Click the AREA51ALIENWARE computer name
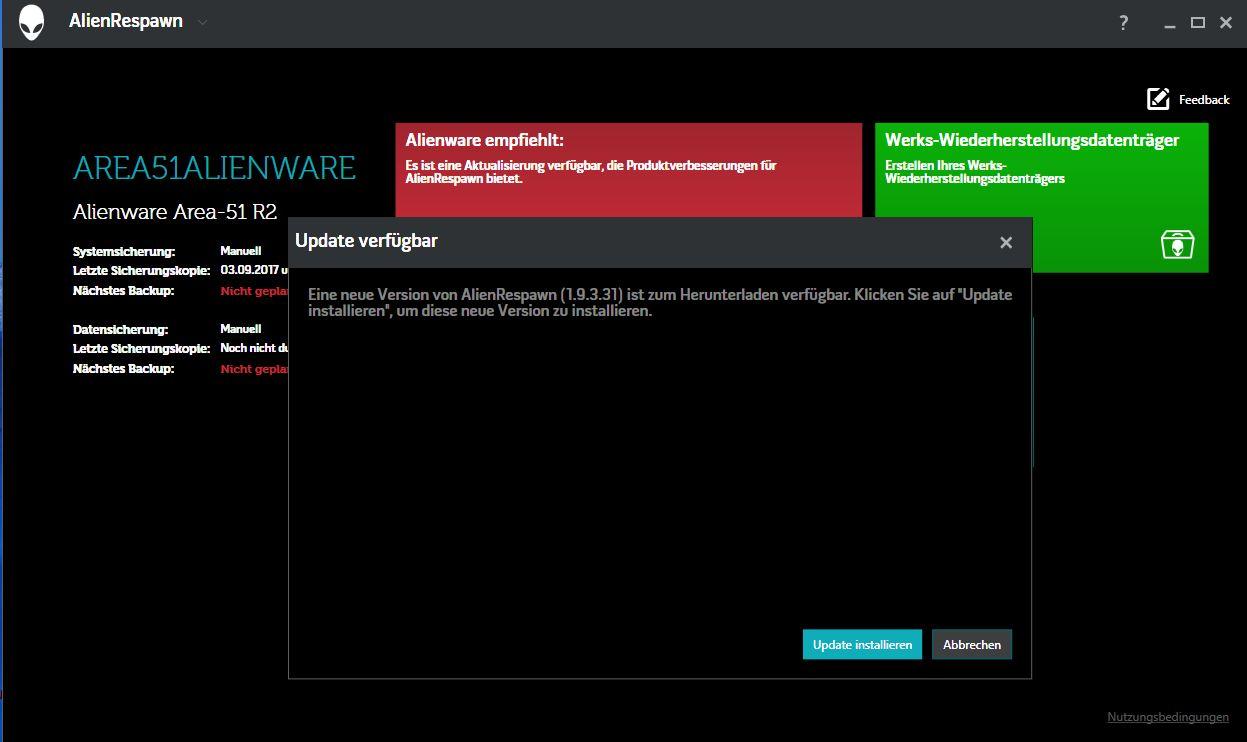This screenshot has height=742, width=1247. [x=214, y=168]
